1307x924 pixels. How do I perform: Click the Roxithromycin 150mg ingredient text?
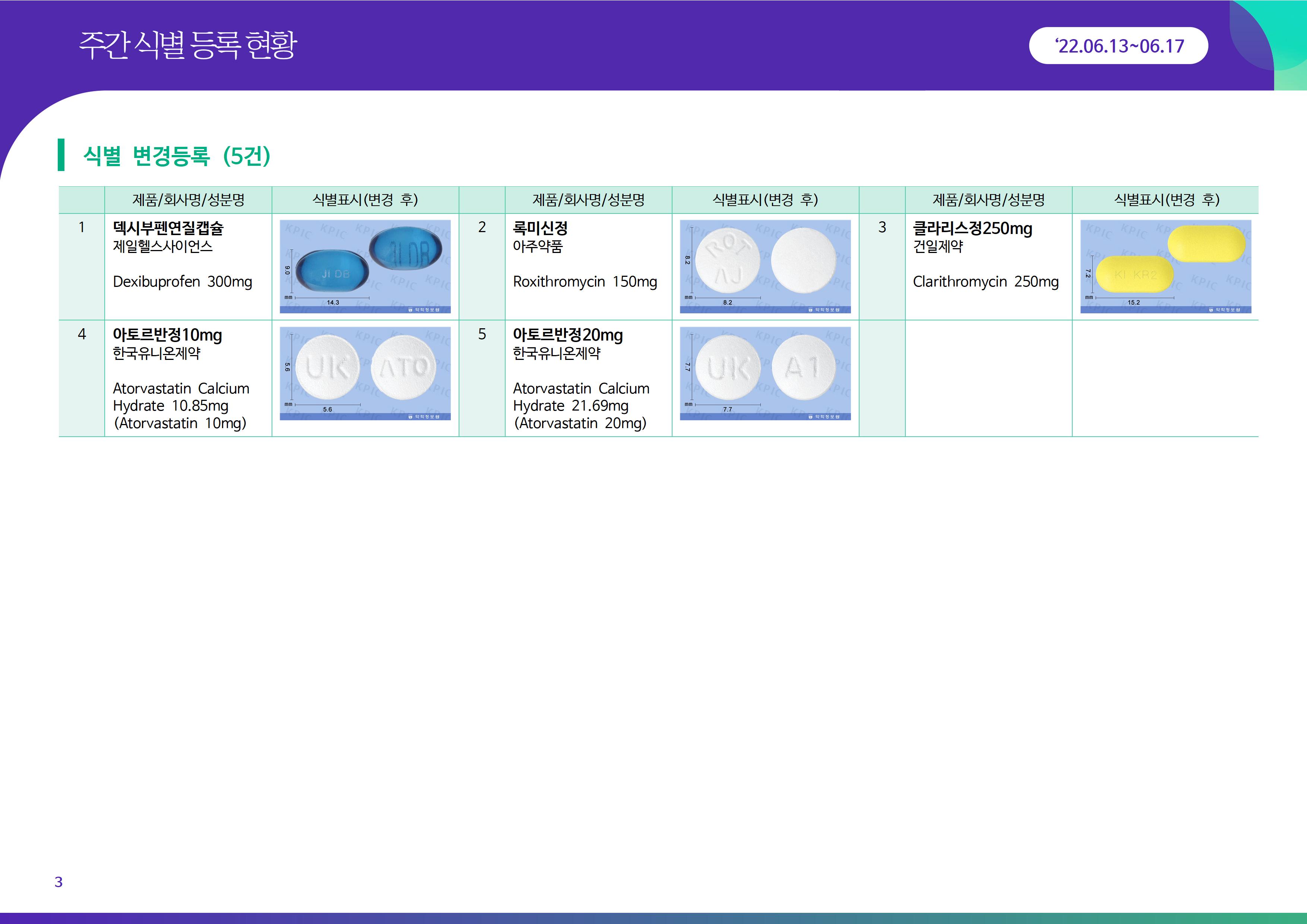coord(585,282)
